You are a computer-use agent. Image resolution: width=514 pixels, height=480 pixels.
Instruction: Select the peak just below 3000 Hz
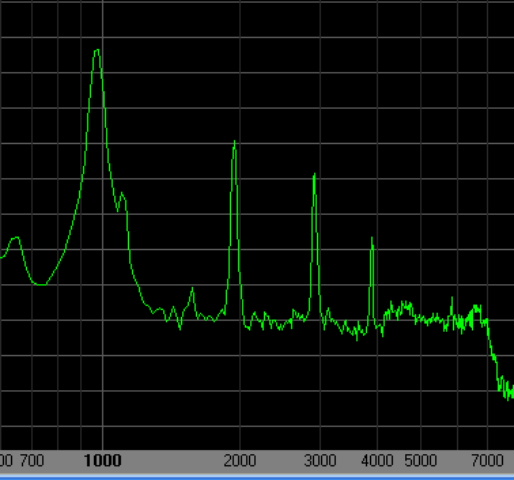[314, 175]
